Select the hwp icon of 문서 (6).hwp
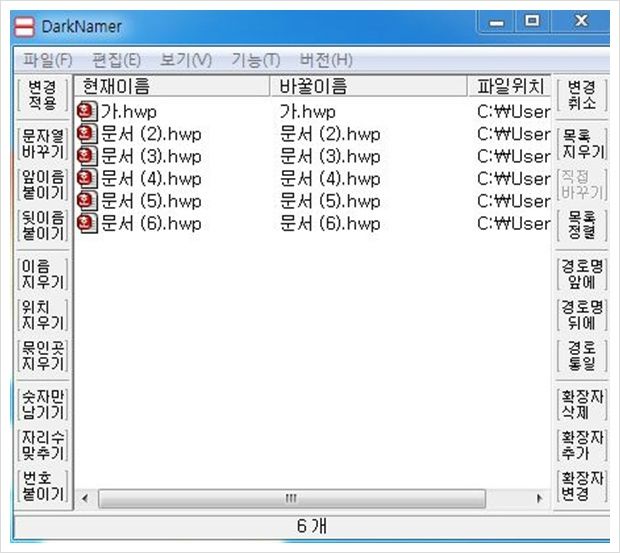 pyautogui.click(x=87, y=223)
